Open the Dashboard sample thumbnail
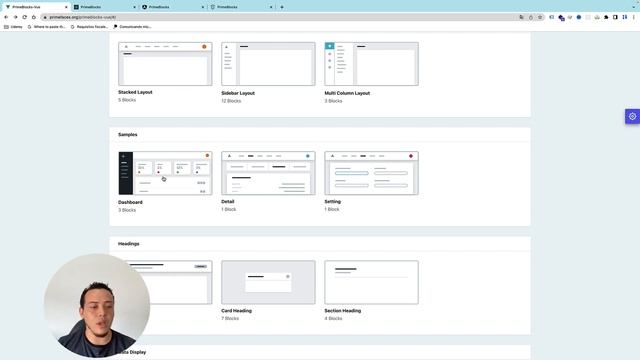This screenshot has width=640, height=360. [165, 173]
